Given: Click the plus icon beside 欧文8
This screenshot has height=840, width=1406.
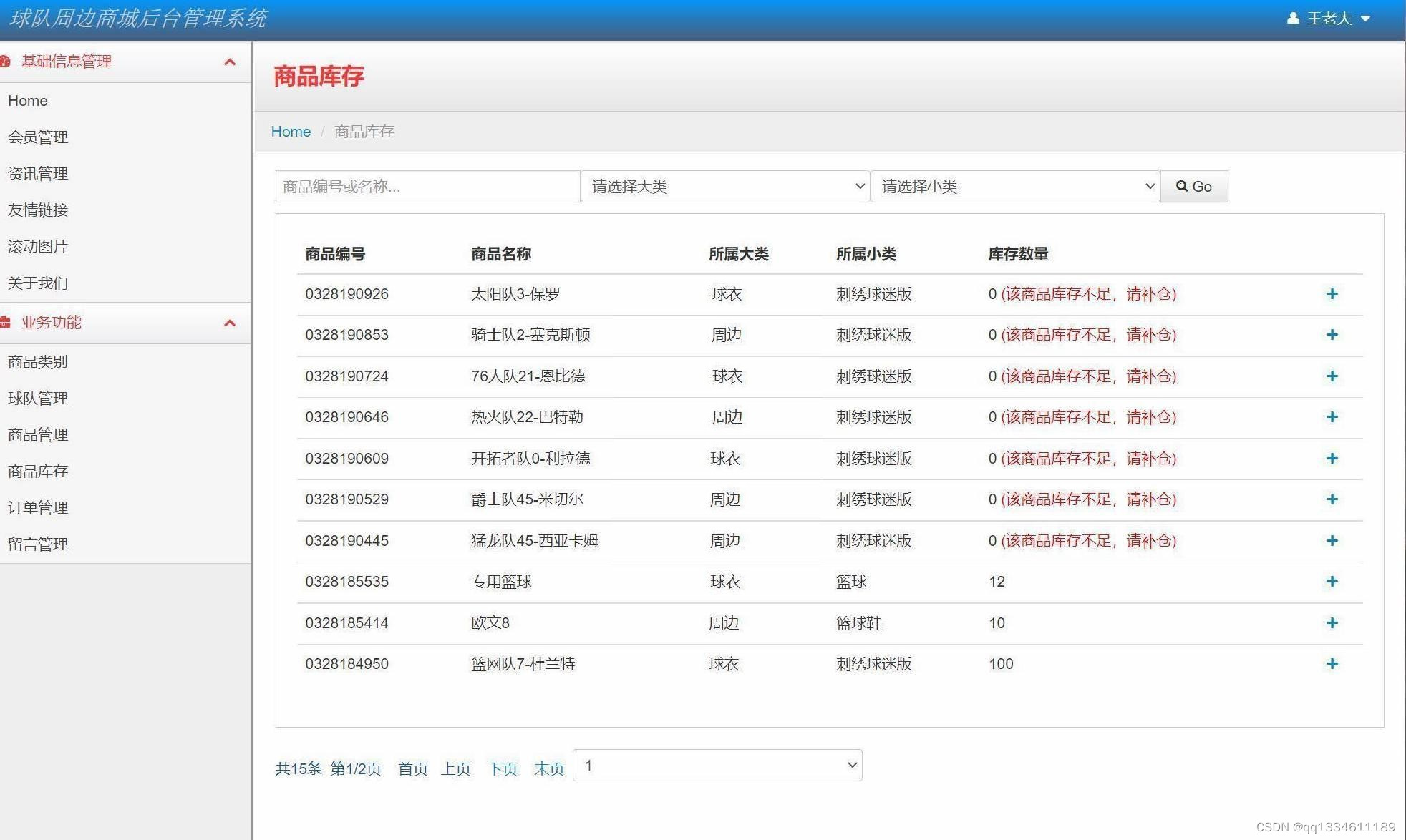Looking at the screenshot, I should click(x=1332, y=622).
